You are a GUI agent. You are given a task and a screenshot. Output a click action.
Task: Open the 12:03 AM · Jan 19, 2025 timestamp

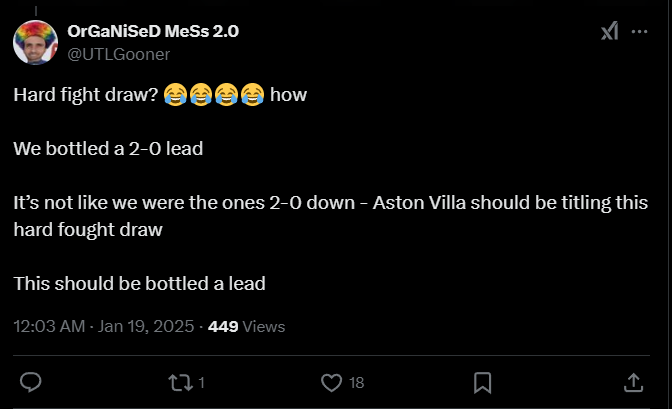point(105,326)
